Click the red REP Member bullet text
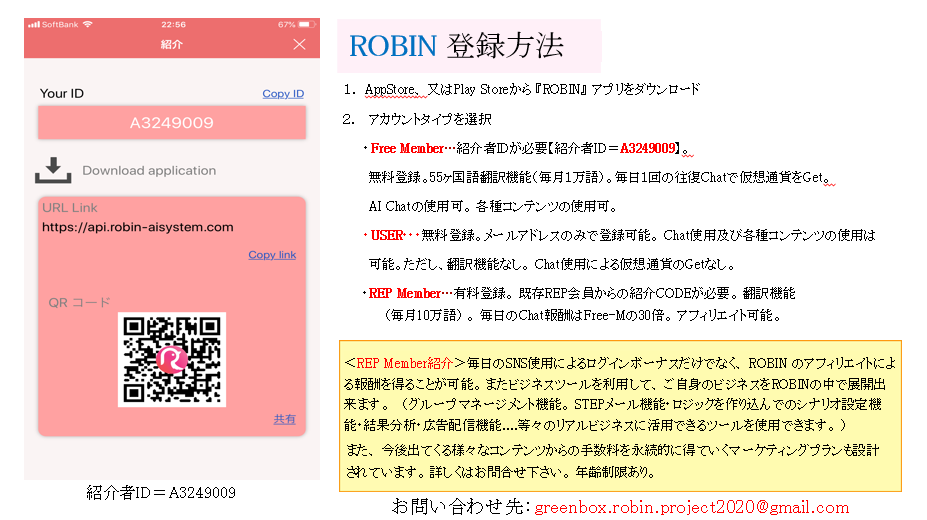 click(404, 293)
